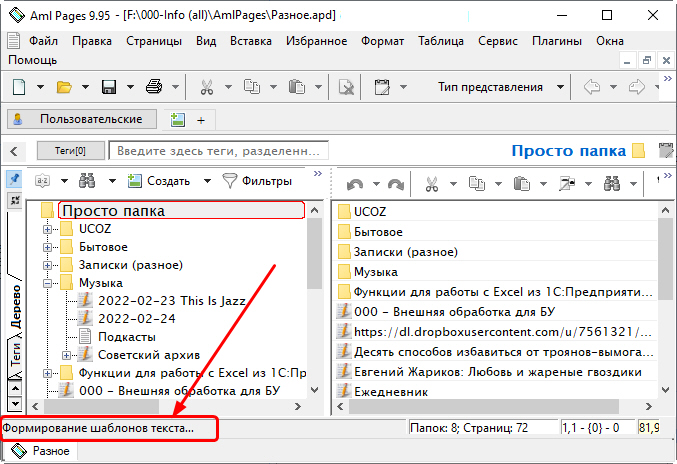
Task: Click the Пользовательские button
Action: (x=82, y=119)
